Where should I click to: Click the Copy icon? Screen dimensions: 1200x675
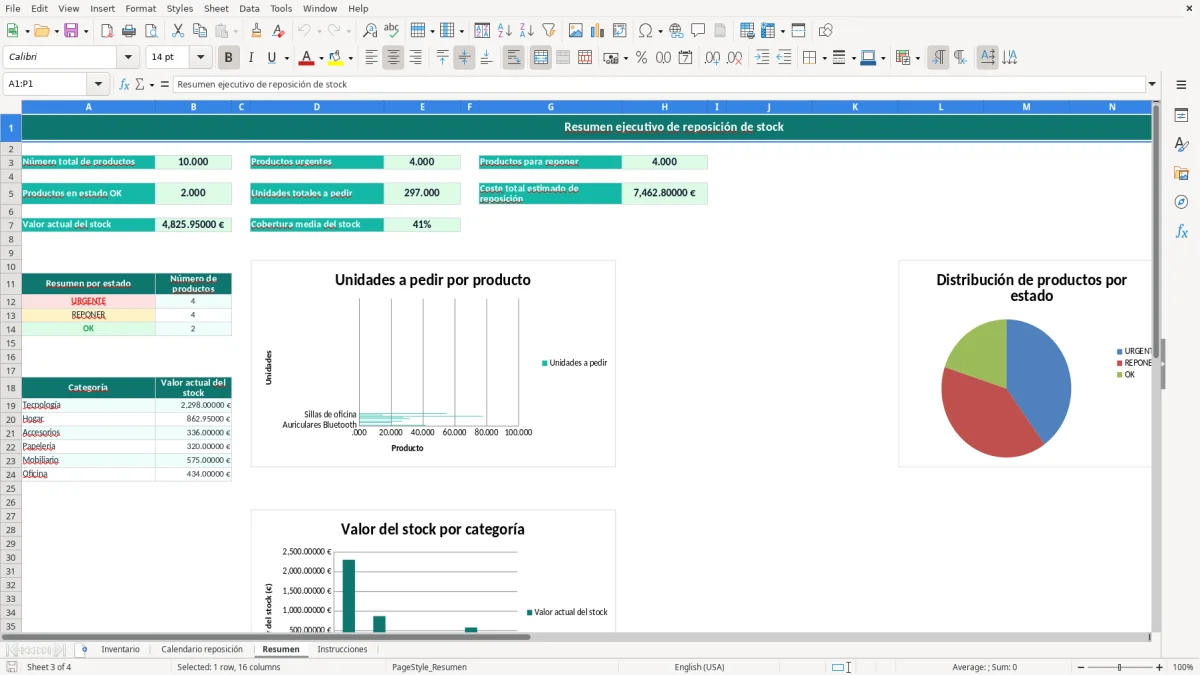(x=200, y=31)
